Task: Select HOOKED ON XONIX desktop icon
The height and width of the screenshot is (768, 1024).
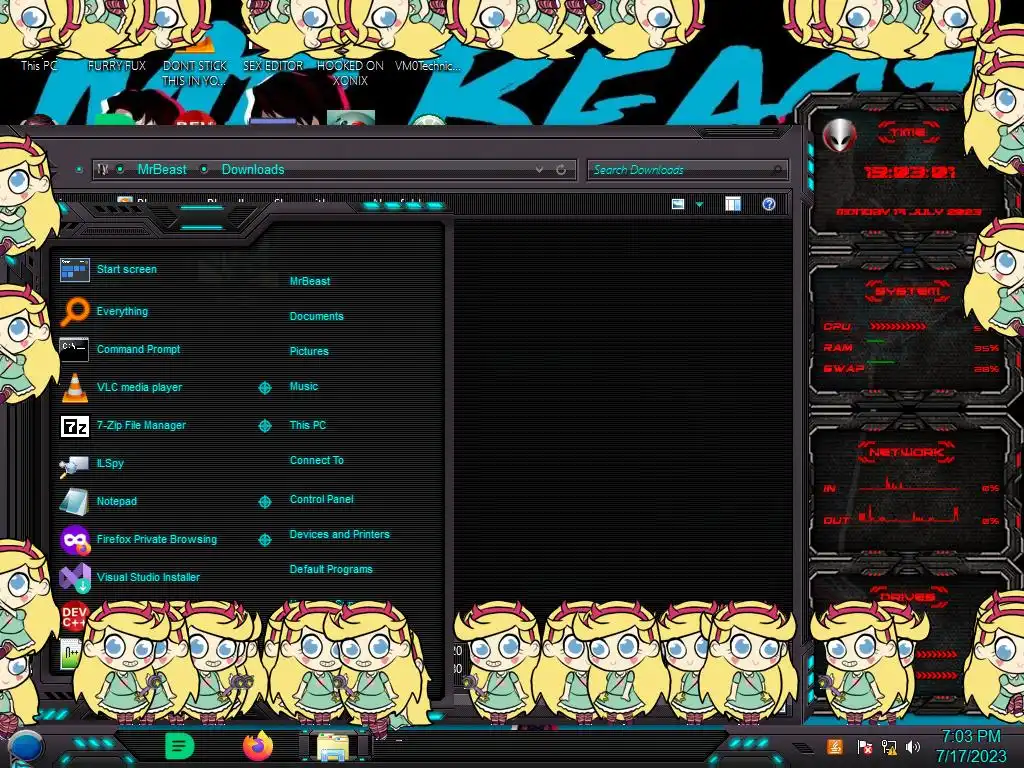Action: [350, 73]
